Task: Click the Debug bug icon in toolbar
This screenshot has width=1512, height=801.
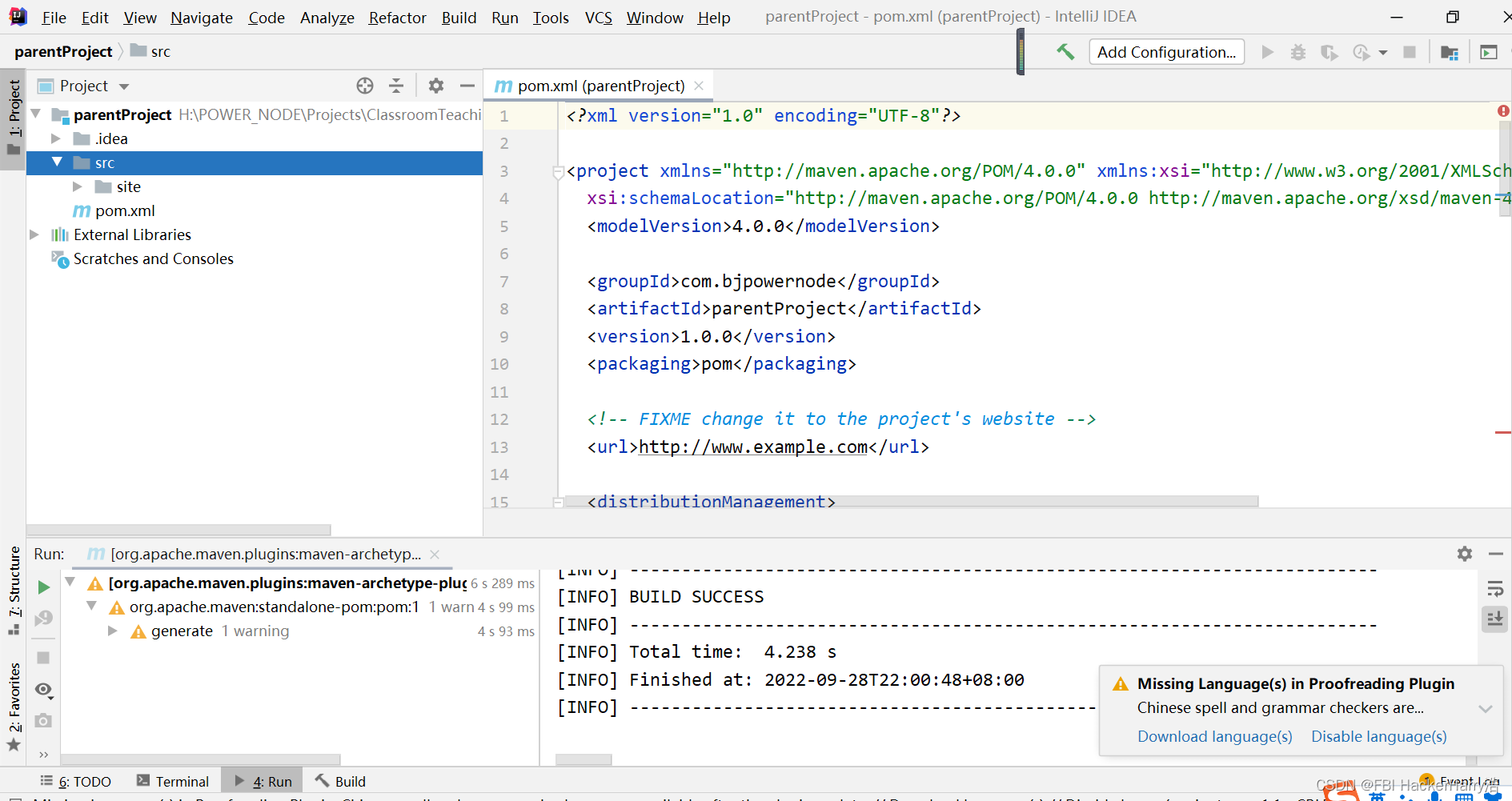Action: 1298,52
